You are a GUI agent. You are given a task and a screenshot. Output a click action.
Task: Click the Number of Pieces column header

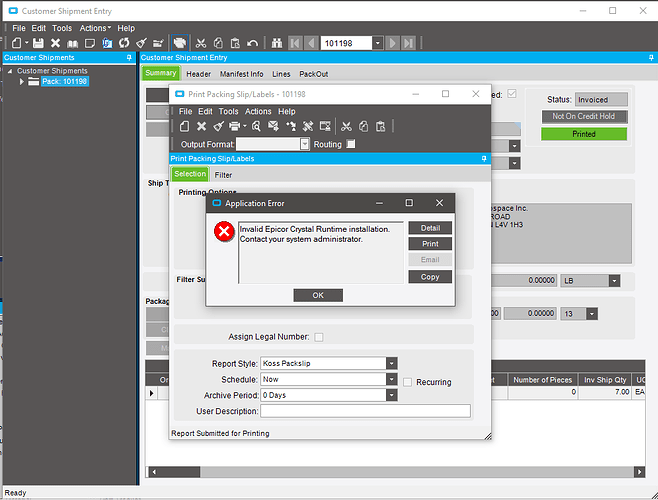point(542,380)
